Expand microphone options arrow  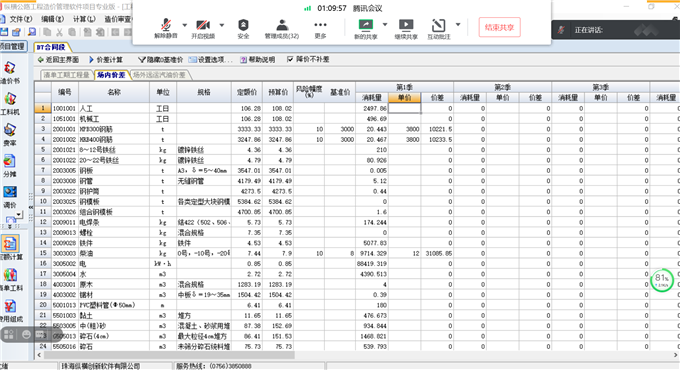pos(184,25)
